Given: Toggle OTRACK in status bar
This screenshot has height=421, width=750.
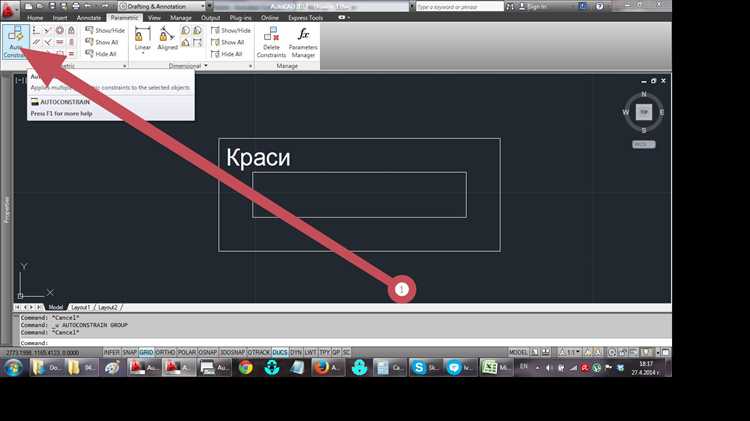Looking at the screenshot, I should click(x=259, y=353).
